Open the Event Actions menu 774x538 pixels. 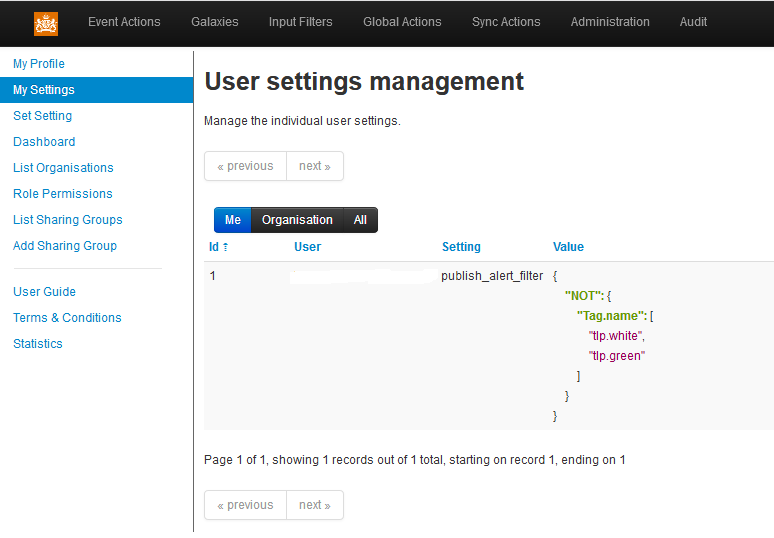pos(124,22)
